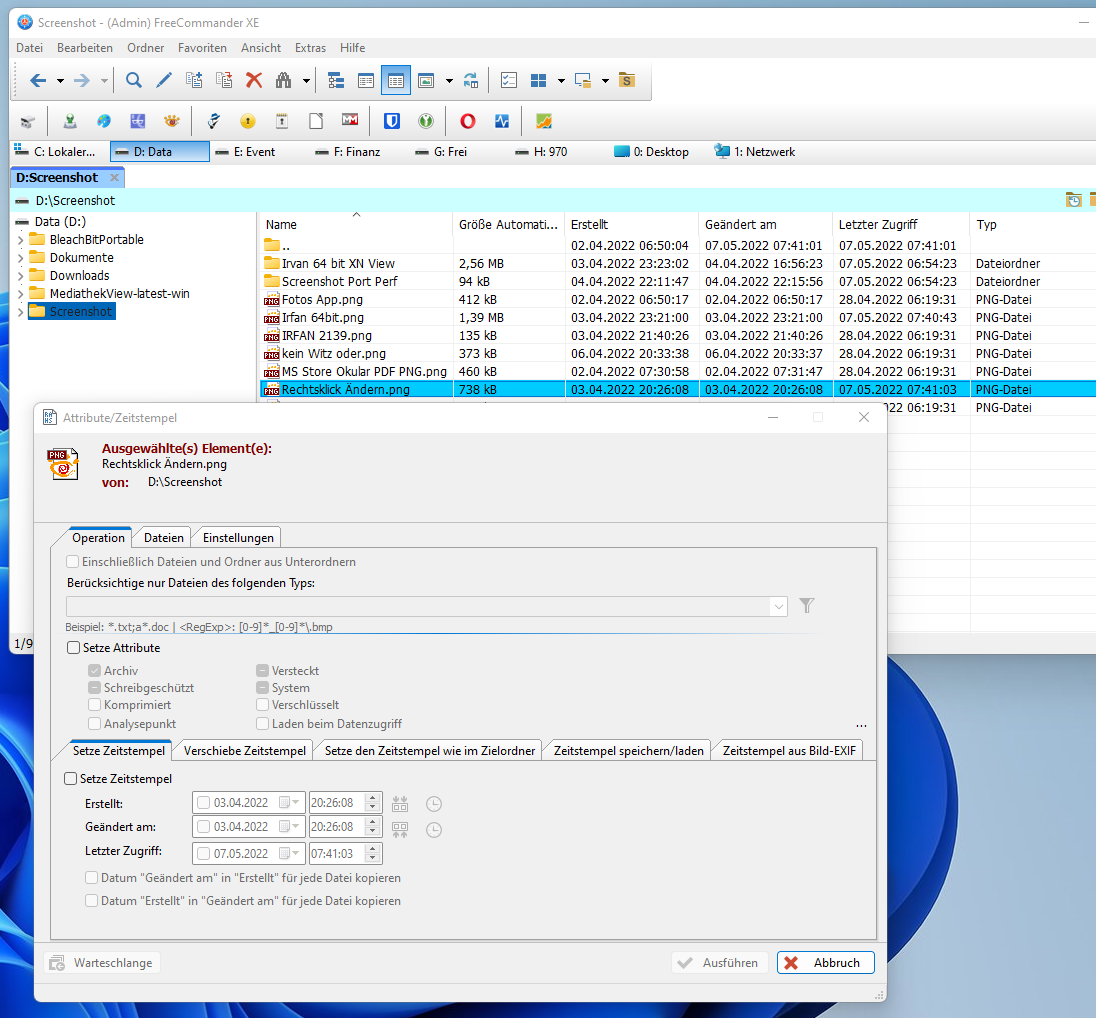Open the Erstellt date picker dropdown
This screenshot has width=1096, height=1018.
pos(289,803)
